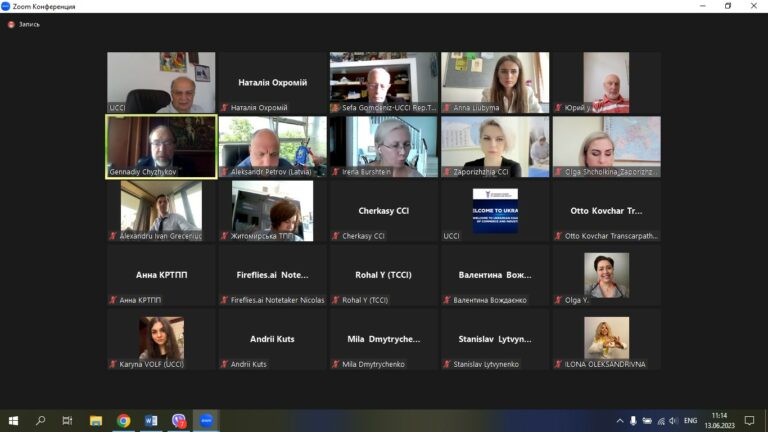Launch File Explorer from the taskbar

tap(96, 421)
